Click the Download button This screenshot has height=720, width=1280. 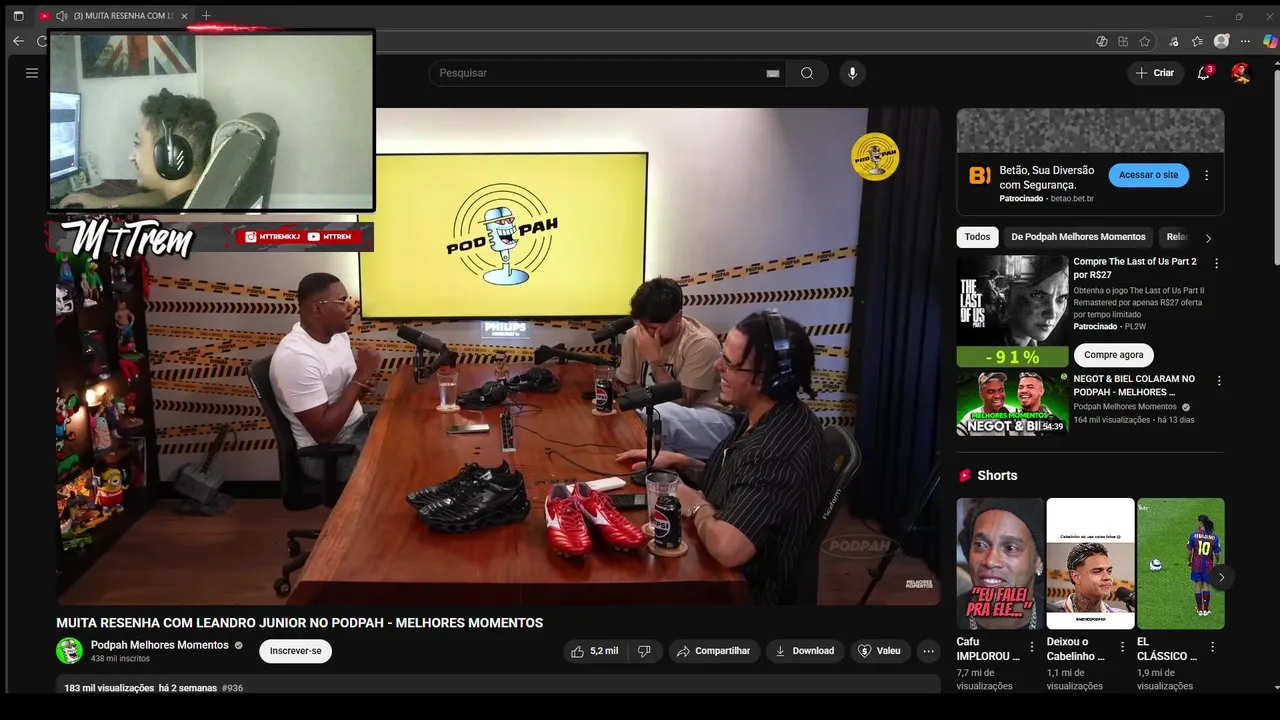(804, 651)
